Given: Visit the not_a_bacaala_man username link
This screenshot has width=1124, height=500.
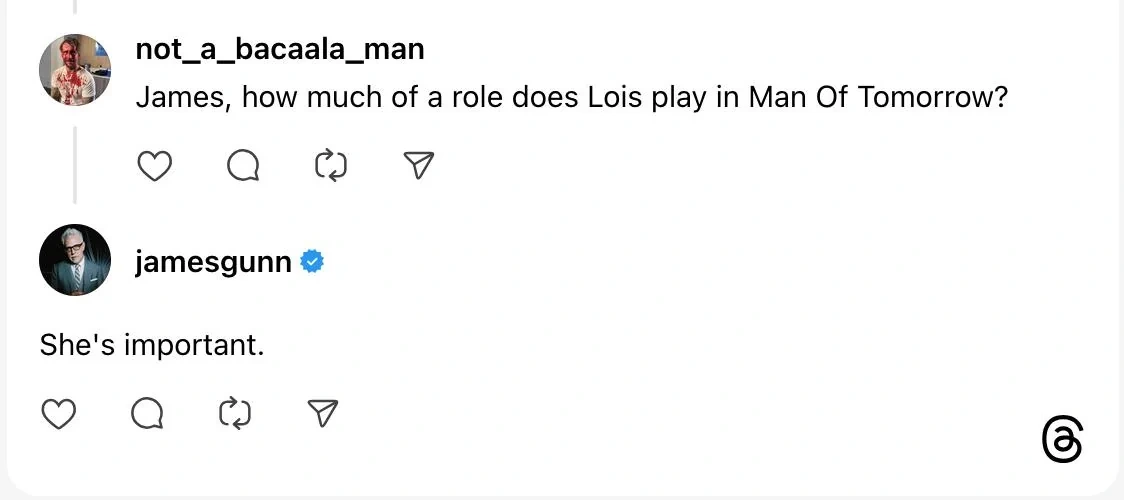Looking at the screenshot, I should 279,49.
